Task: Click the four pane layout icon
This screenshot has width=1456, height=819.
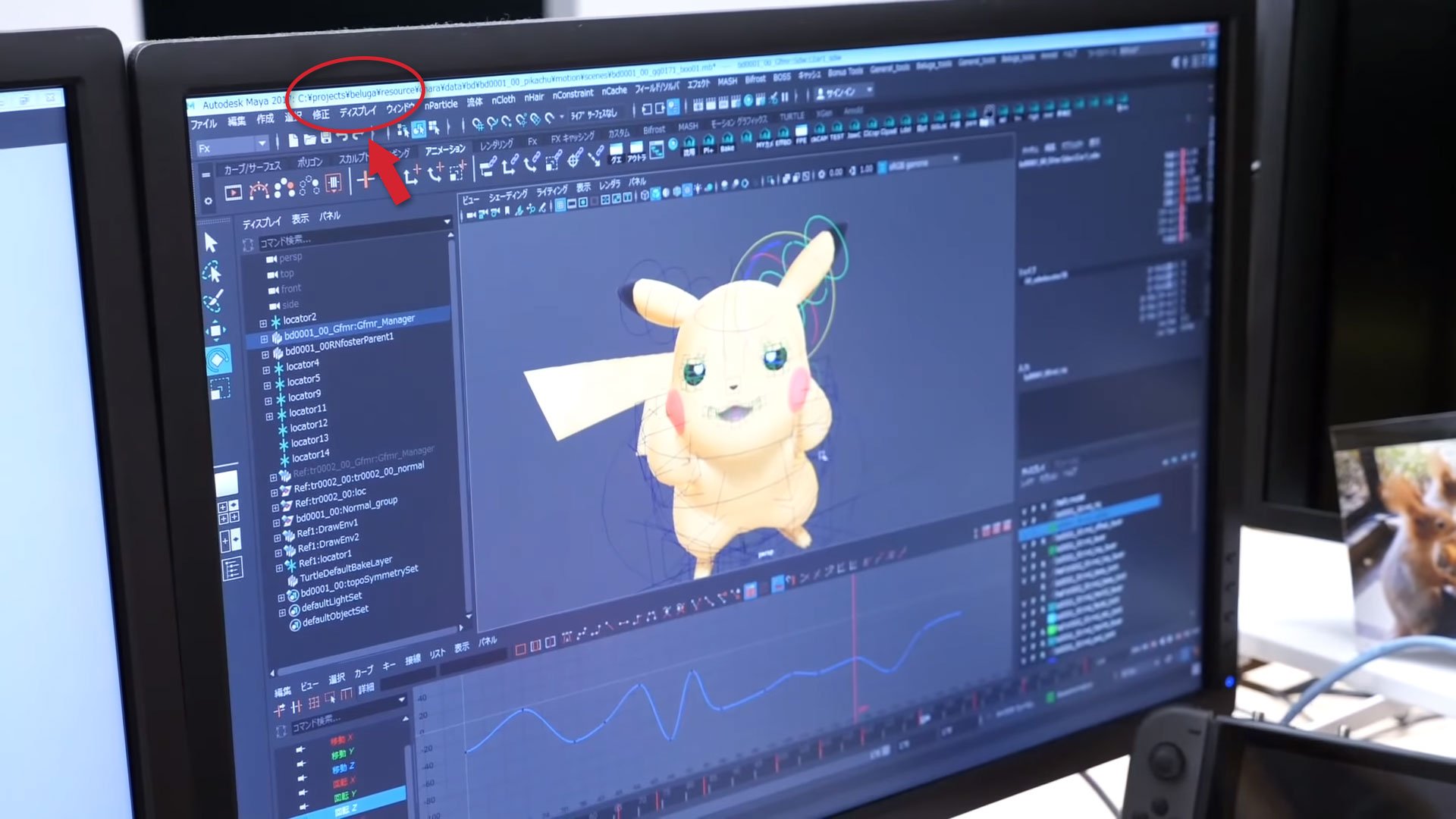Action: [228, 513]
